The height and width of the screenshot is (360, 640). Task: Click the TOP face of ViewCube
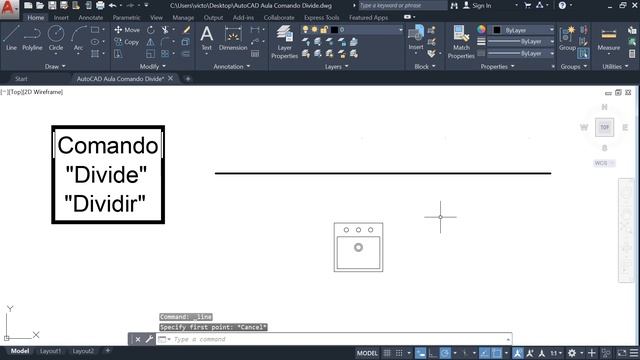pyautogui.click(x=604, y=127)
